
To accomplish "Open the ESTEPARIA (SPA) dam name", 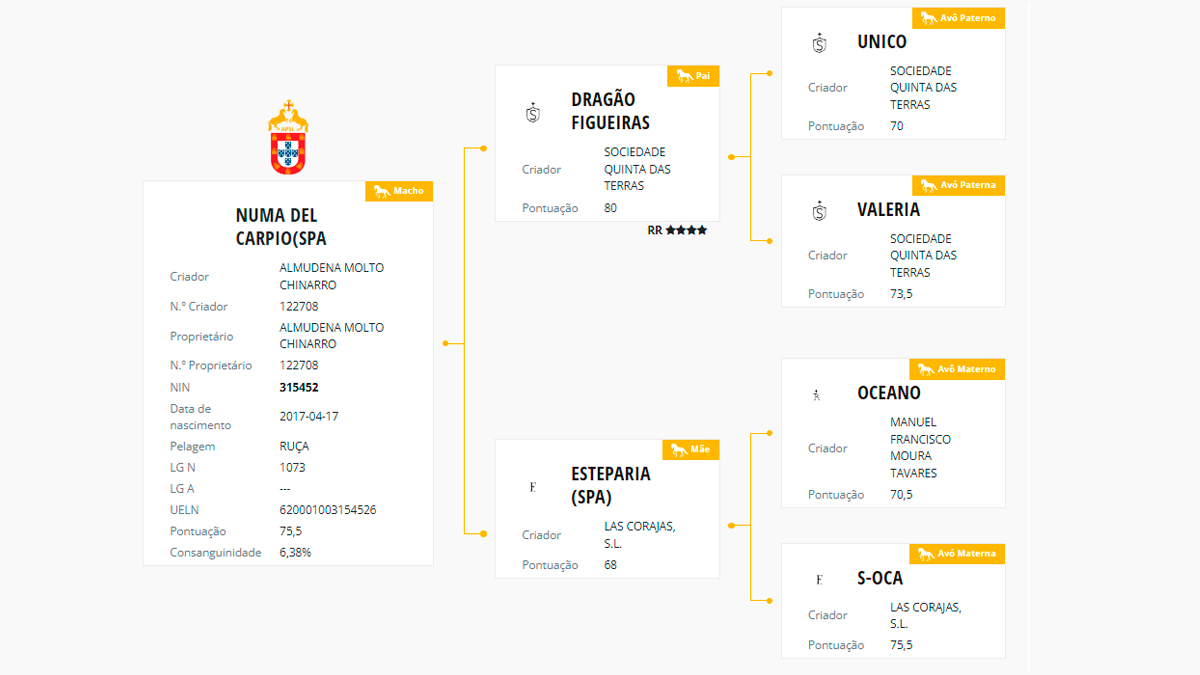I will point(610,485).
